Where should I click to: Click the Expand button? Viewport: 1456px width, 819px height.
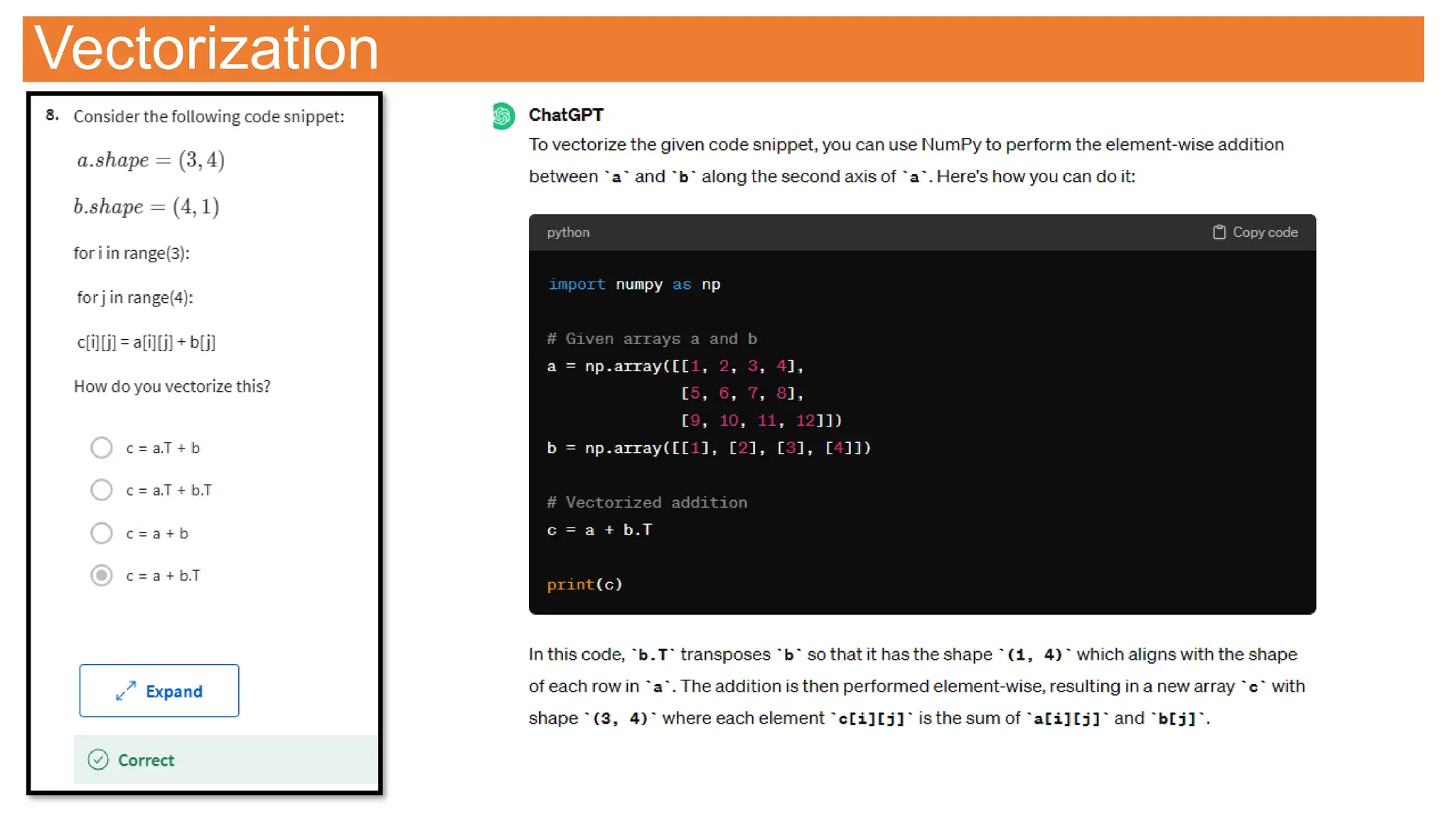click(x=159, y=690)
